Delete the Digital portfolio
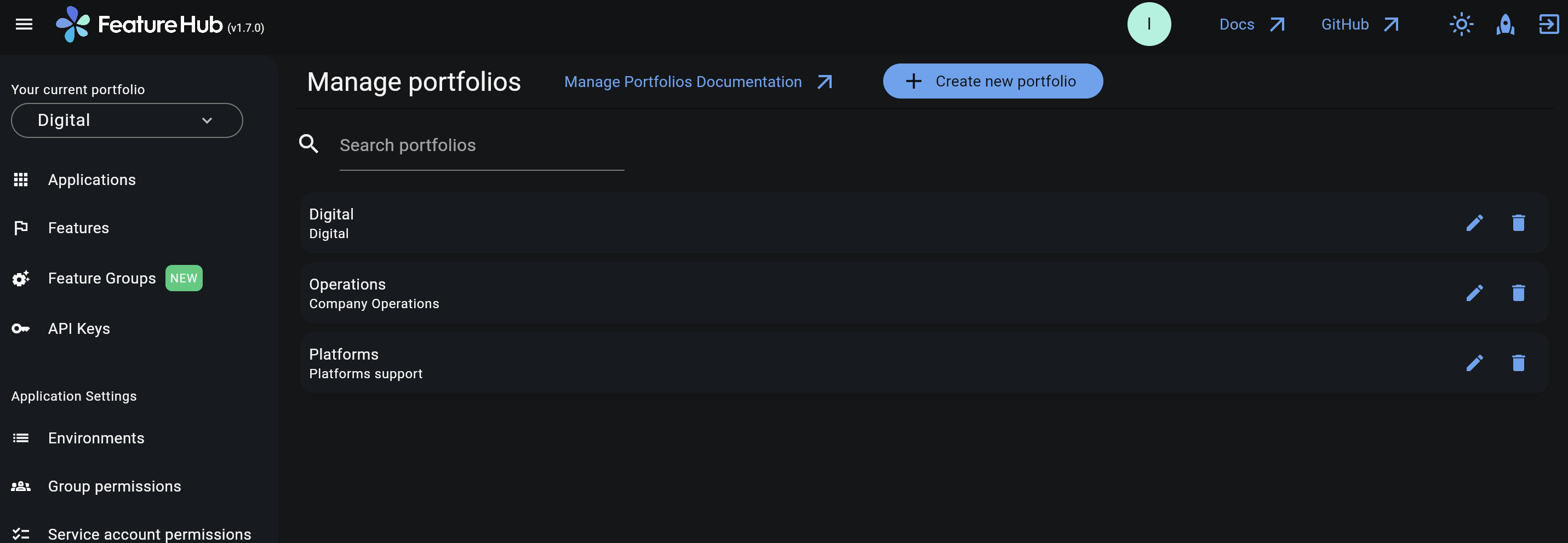This screenshot has width=1568, height=543. coord(1518,223)
